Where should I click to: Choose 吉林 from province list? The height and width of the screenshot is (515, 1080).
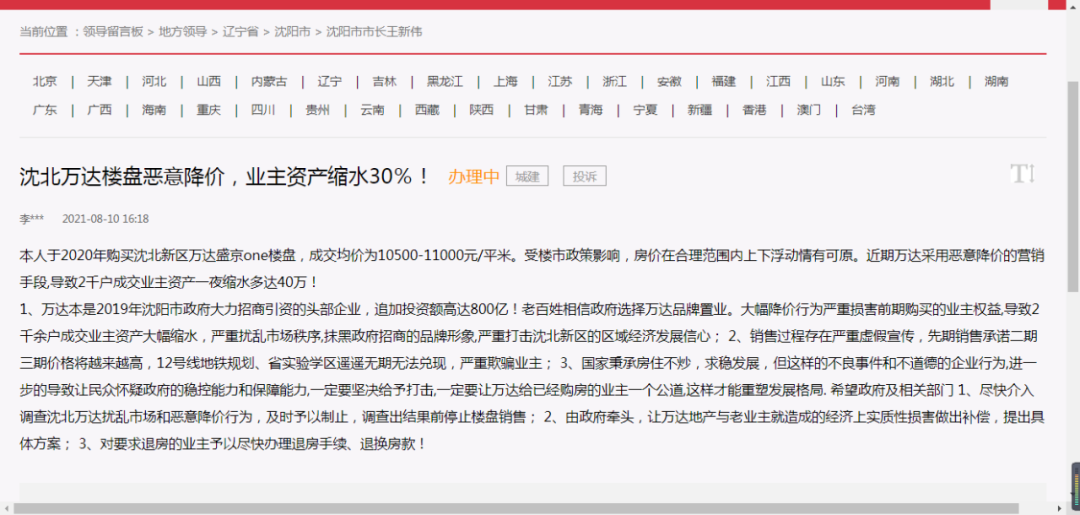tap(384, 81)
